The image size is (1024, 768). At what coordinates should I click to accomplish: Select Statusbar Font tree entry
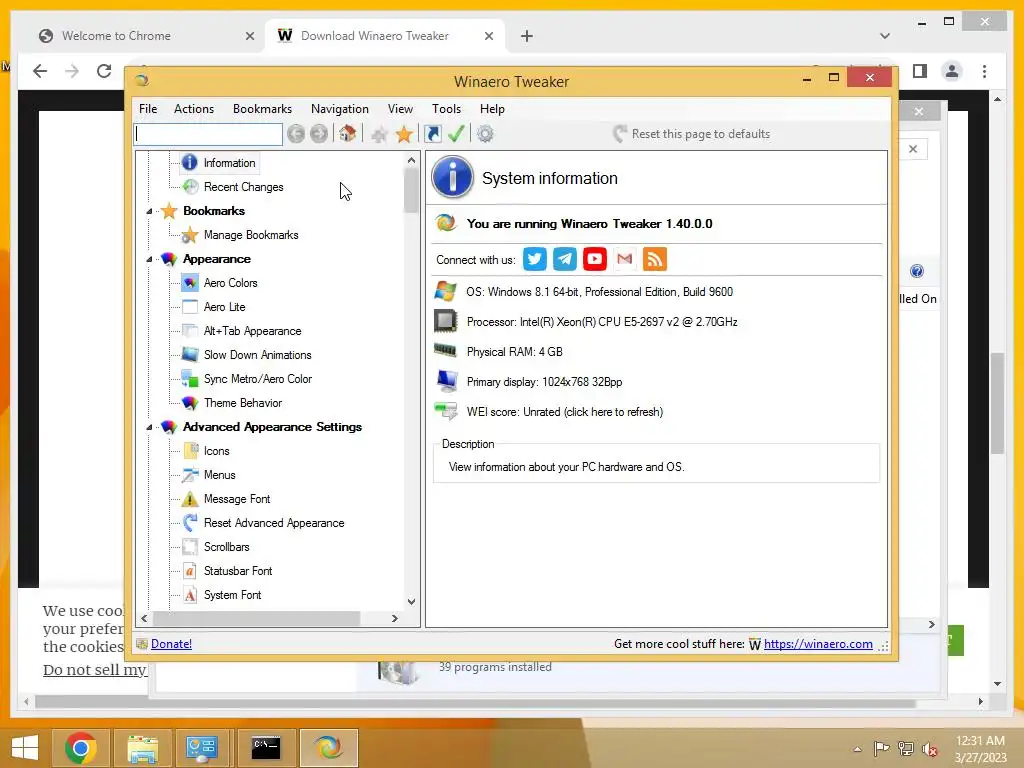(x=238, y=571)
